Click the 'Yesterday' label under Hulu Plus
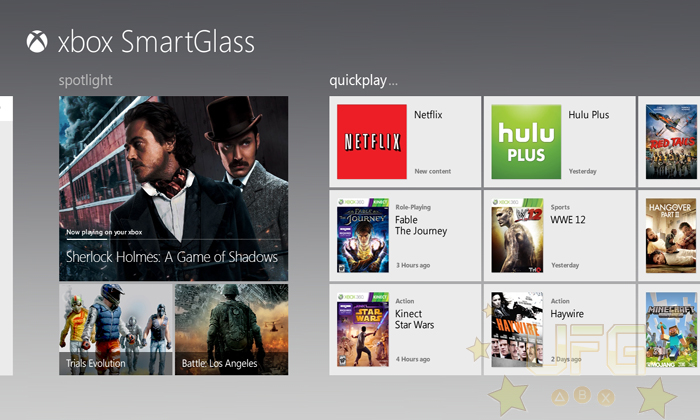Screen dimensions: 700x420 (582, 171)
